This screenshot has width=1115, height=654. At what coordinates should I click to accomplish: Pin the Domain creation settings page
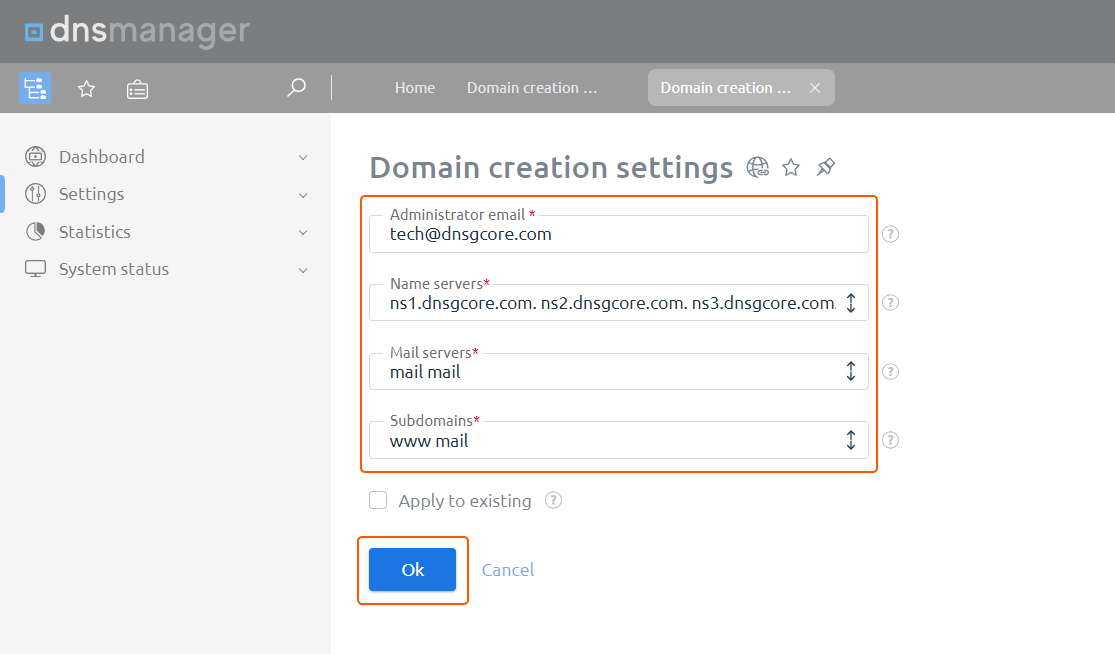[826, 167]
